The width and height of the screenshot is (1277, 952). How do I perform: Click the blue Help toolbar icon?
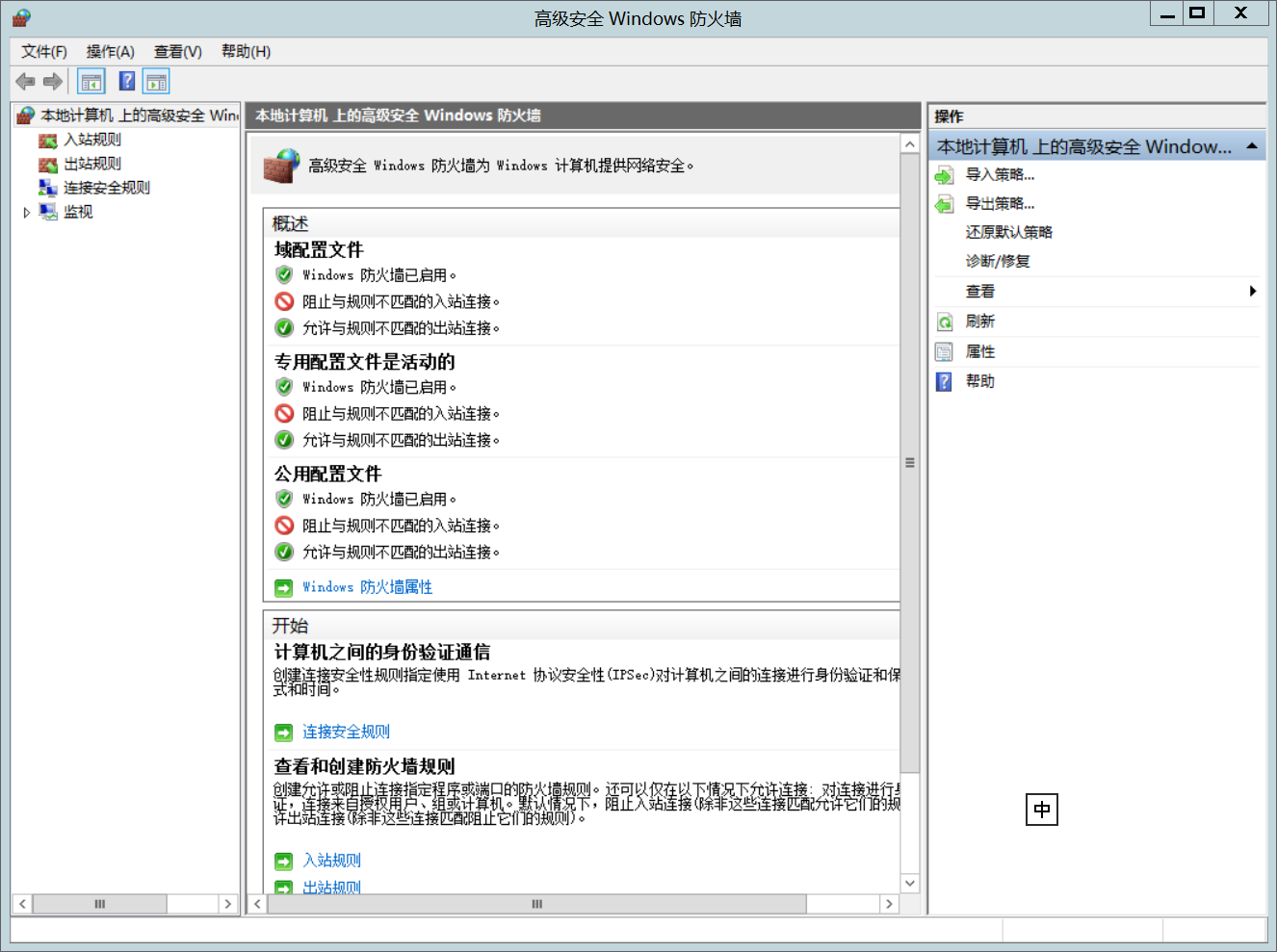click(126, 82)
